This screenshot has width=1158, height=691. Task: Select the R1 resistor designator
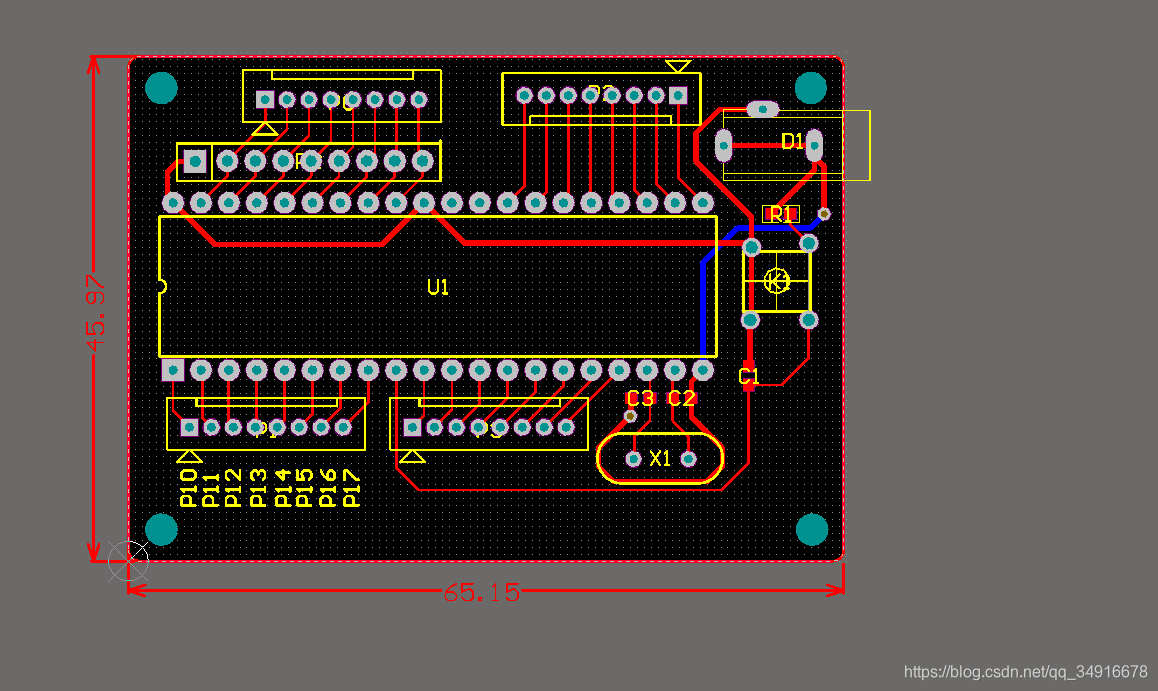click(781, 215)
